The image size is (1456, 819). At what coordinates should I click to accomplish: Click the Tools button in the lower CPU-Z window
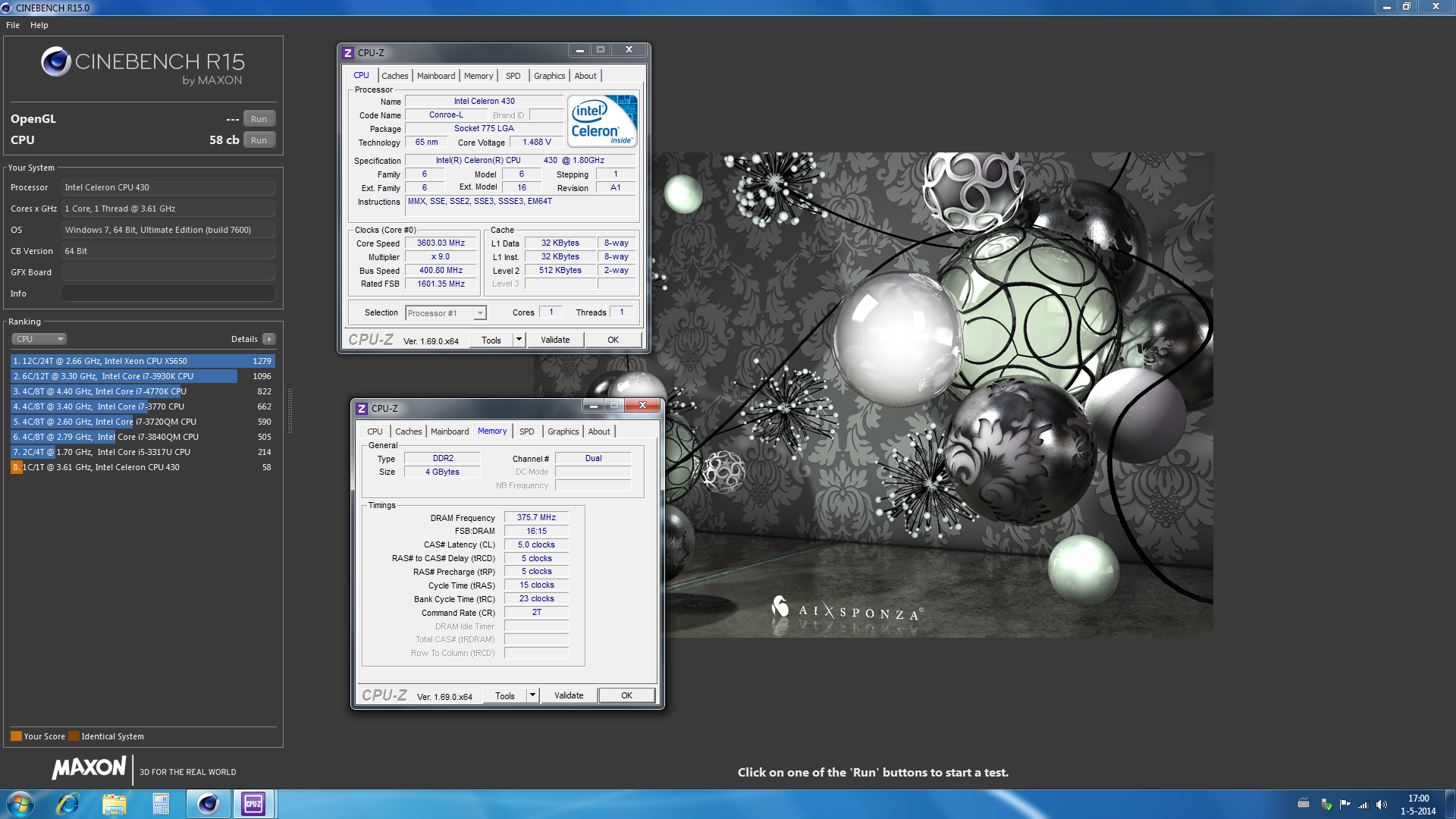coord(505,695)
